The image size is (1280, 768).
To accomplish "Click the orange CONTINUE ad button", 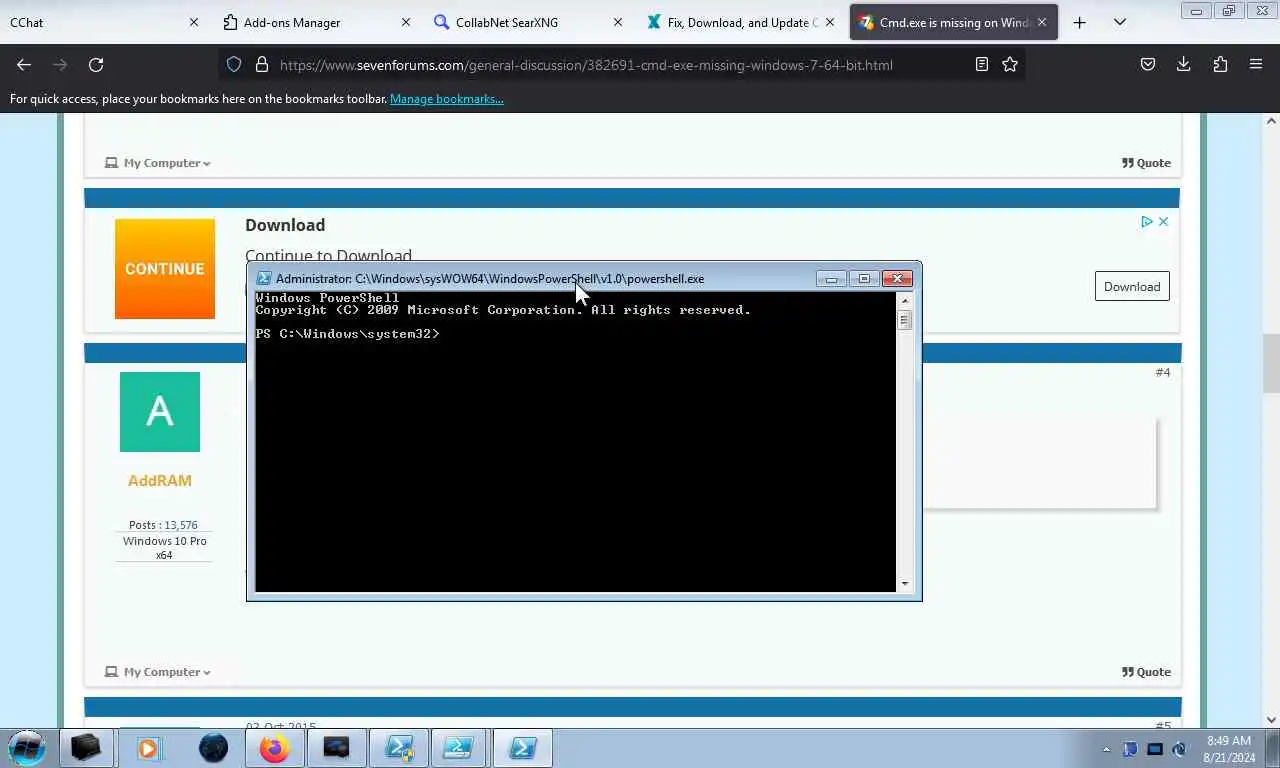I will (x=165, y=269).
